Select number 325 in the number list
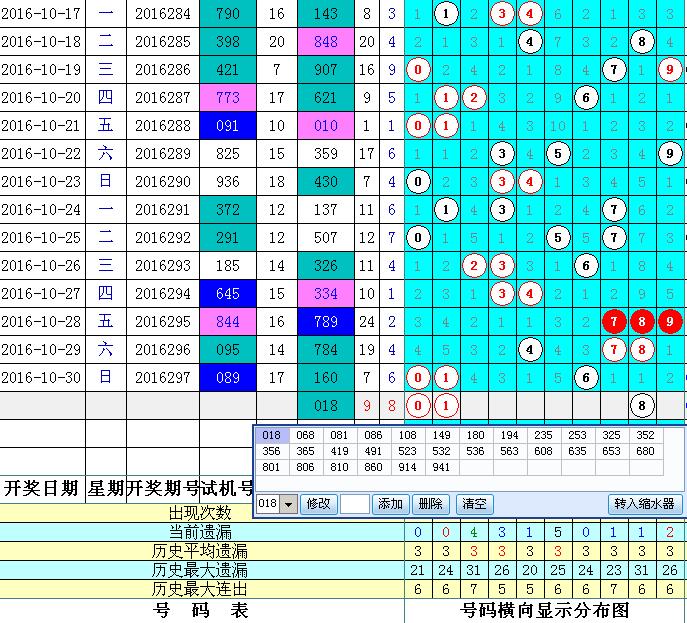This screenshot has height=623, width=687. [x=611, y=435]
